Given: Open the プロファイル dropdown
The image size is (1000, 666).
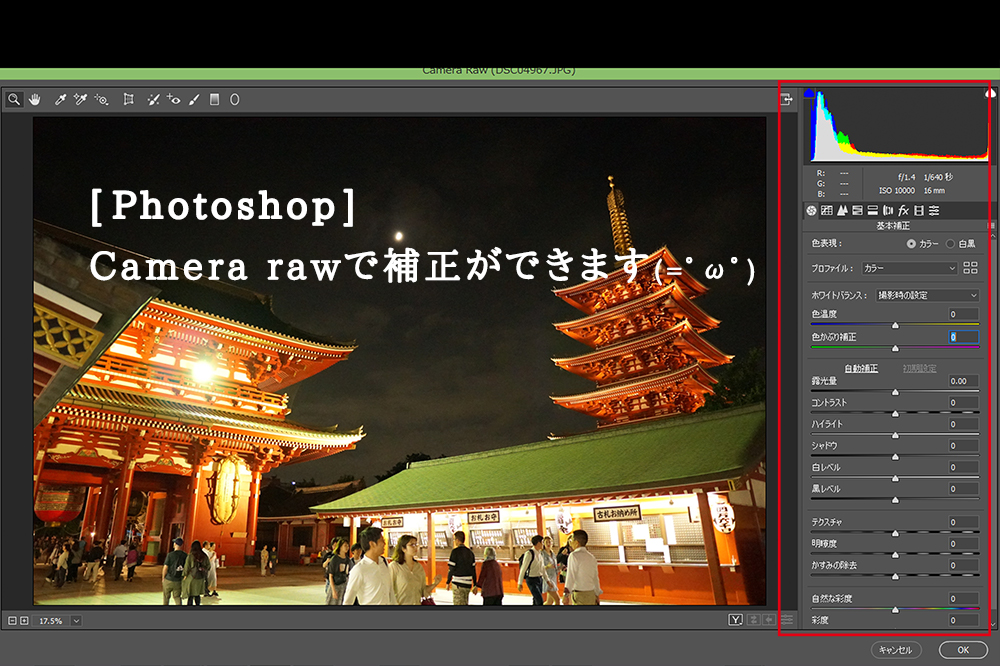Looking at the screenshot, I should tap(909, 269).
